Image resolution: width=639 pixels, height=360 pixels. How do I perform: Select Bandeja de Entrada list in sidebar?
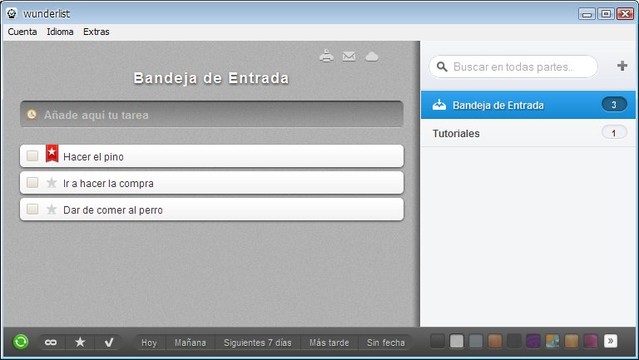(x=528, y=105)
